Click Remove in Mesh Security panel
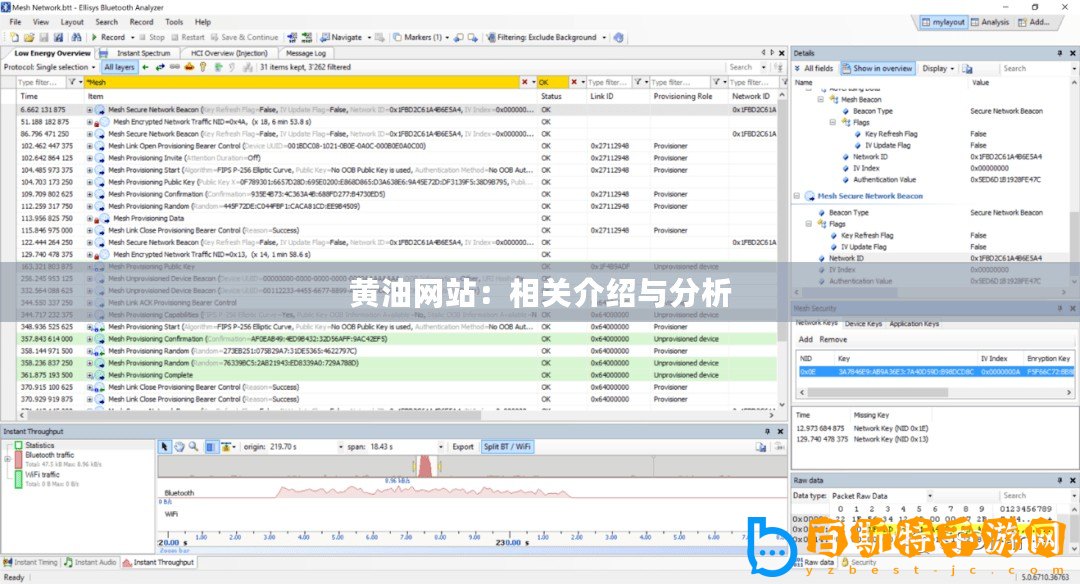The image size is (1080, 584). [x=833, y=340]
